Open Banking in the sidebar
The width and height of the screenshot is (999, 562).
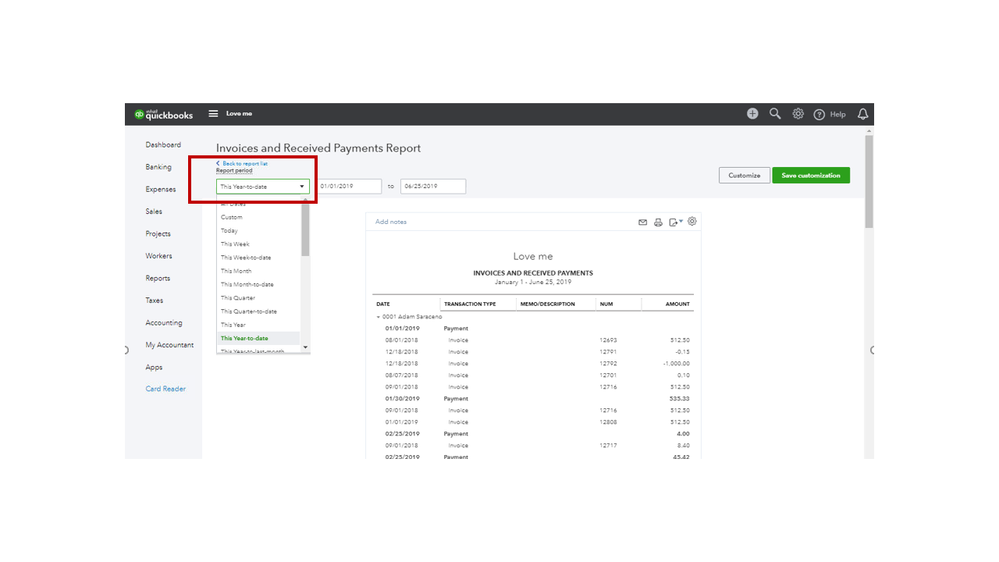click(158, 167)
